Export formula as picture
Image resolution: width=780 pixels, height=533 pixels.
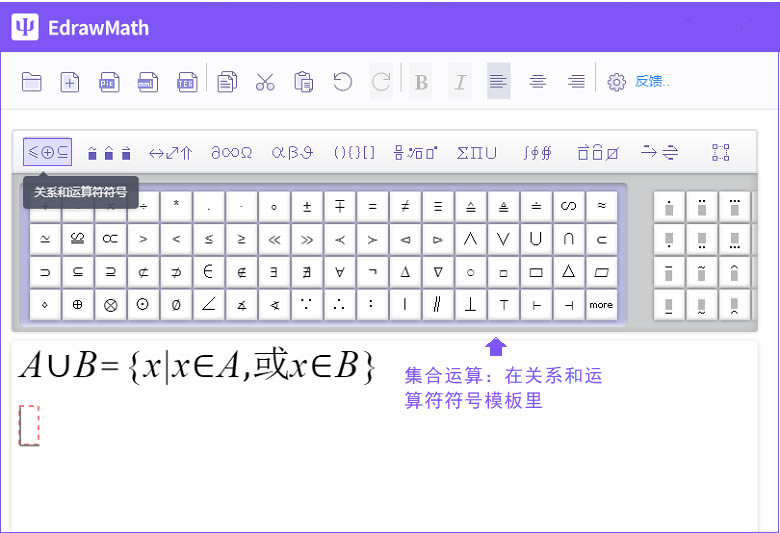click(109, 82)
